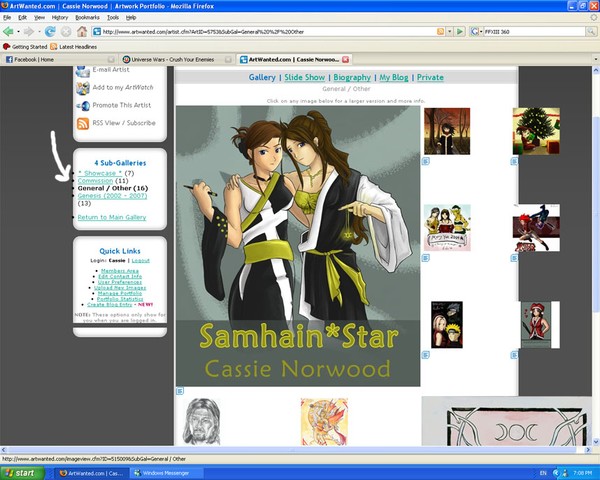Open the My Blog link
The height and width of the screenshot is (480, 600).
(394, 77)
